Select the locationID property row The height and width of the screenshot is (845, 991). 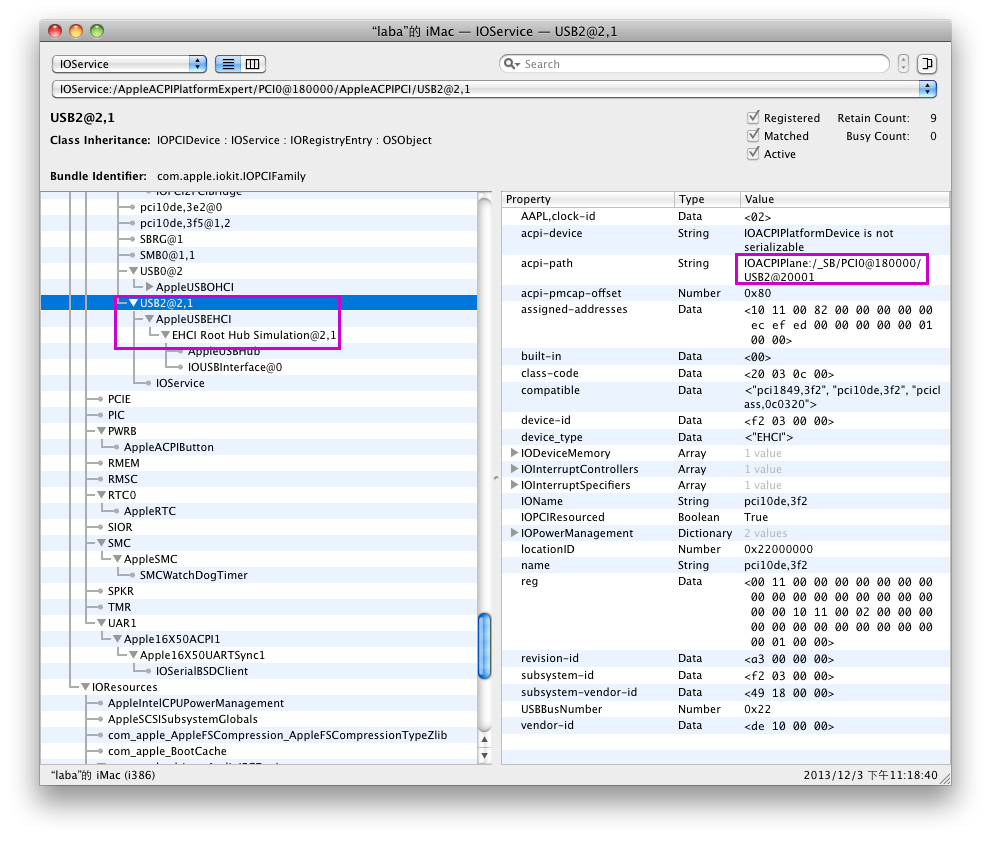coord(726,549)
